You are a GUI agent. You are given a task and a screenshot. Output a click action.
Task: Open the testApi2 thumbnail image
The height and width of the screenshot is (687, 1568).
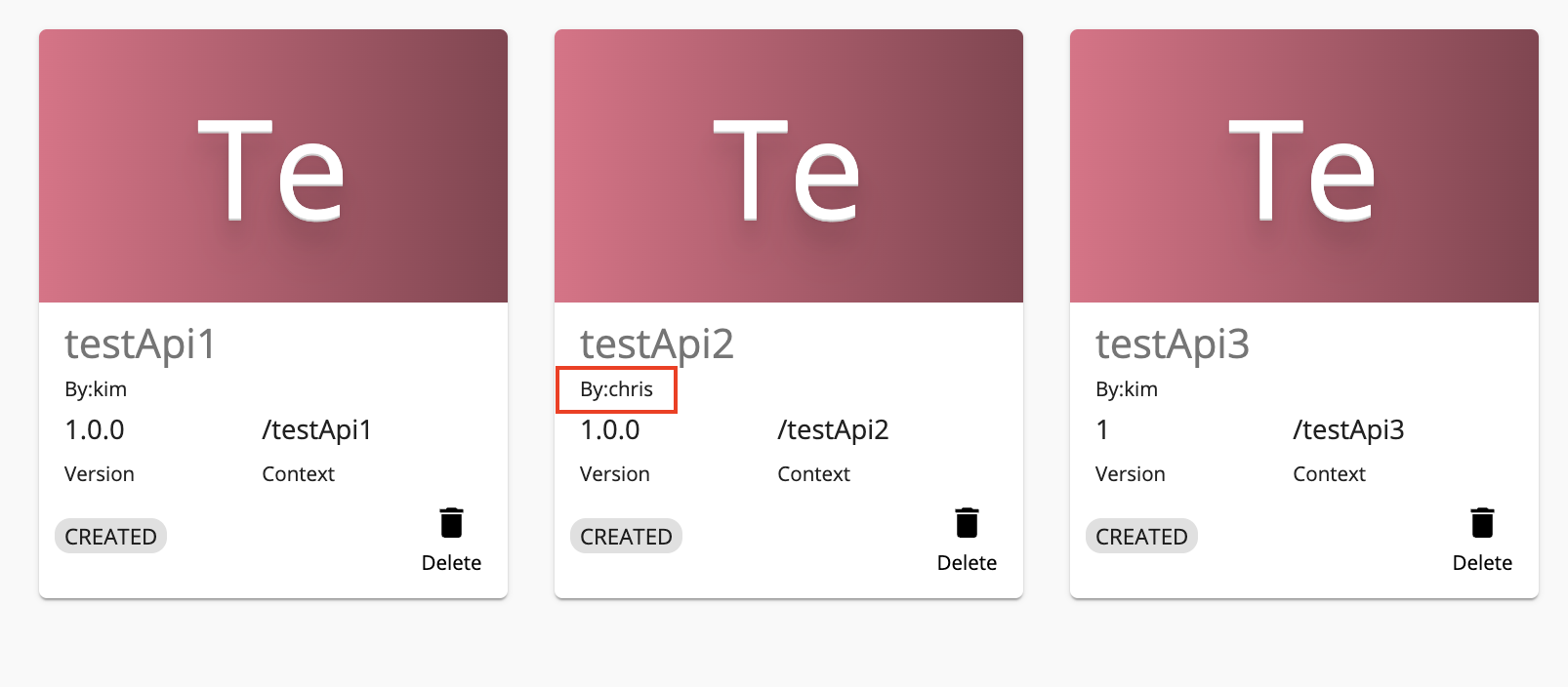(x=789, y=166)
